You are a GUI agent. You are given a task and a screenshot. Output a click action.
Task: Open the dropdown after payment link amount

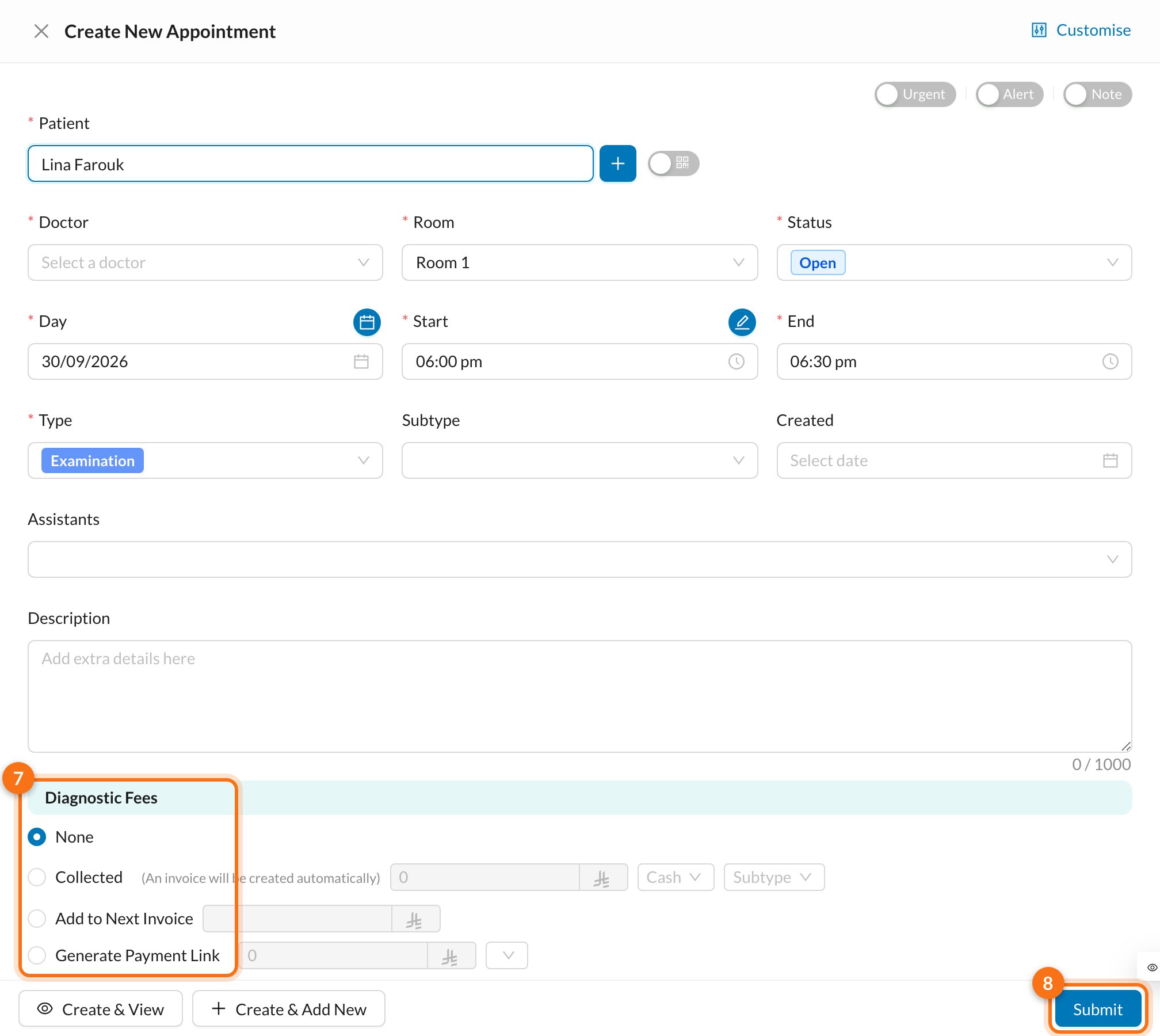click(507, 955)
